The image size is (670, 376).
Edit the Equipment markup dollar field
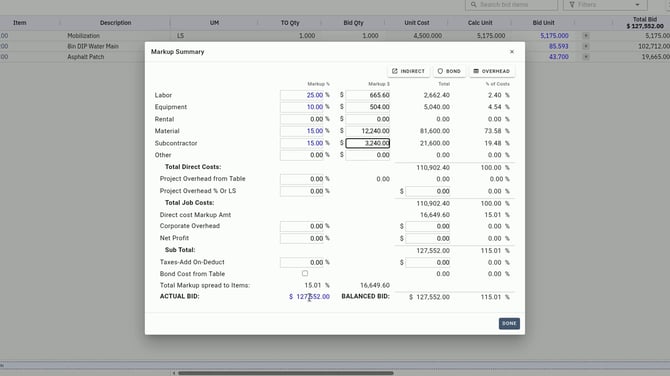tap(367, 107)
